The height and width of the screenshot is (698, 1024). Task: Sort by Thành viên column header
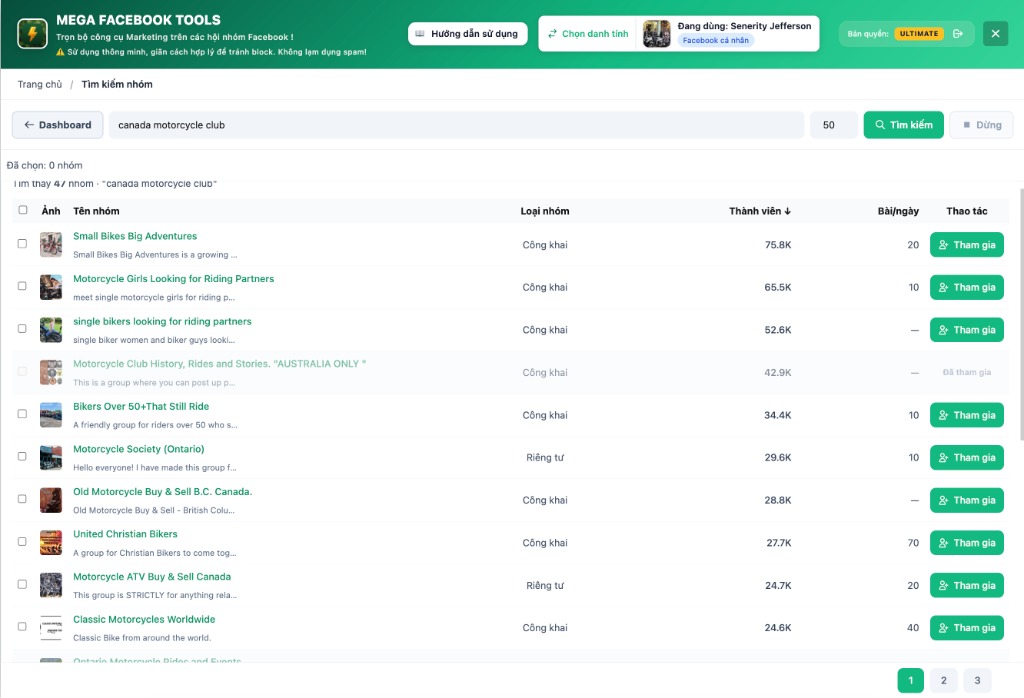[x=760, y=211]
